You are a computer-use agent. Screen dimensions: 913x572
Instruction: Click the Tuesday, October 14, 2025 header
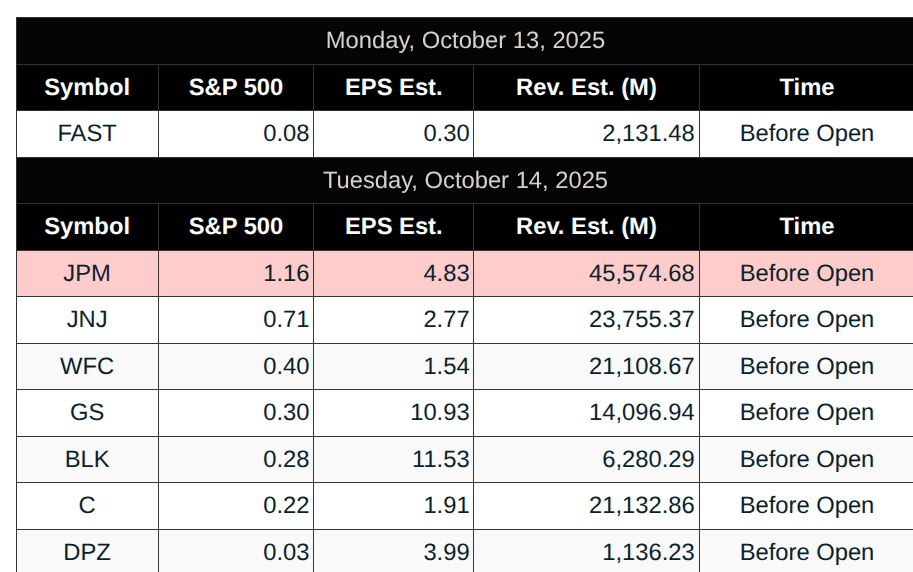[465, 180]
